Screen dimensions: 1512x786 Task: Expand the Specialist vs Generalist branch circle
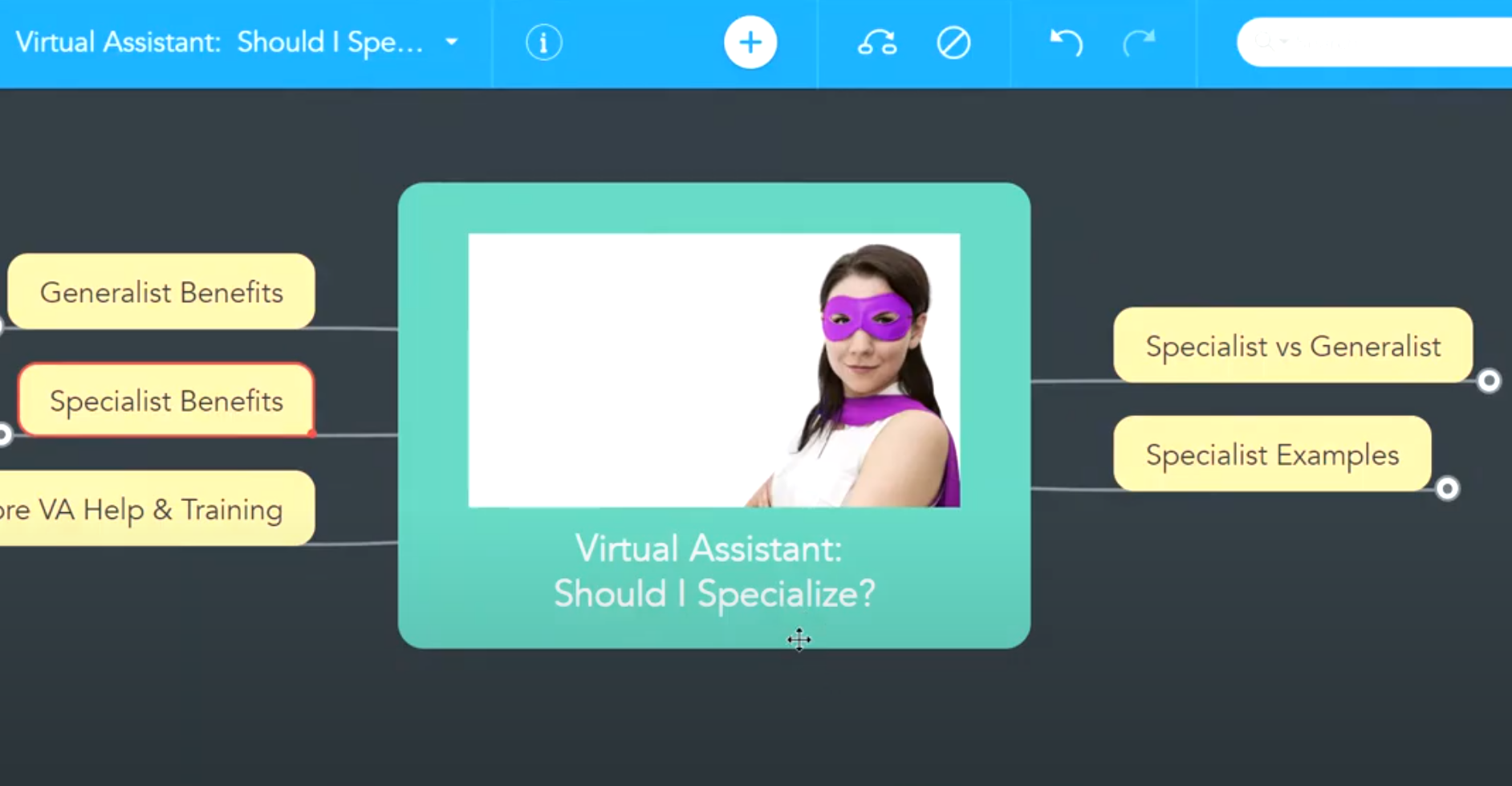[1489, 381]
